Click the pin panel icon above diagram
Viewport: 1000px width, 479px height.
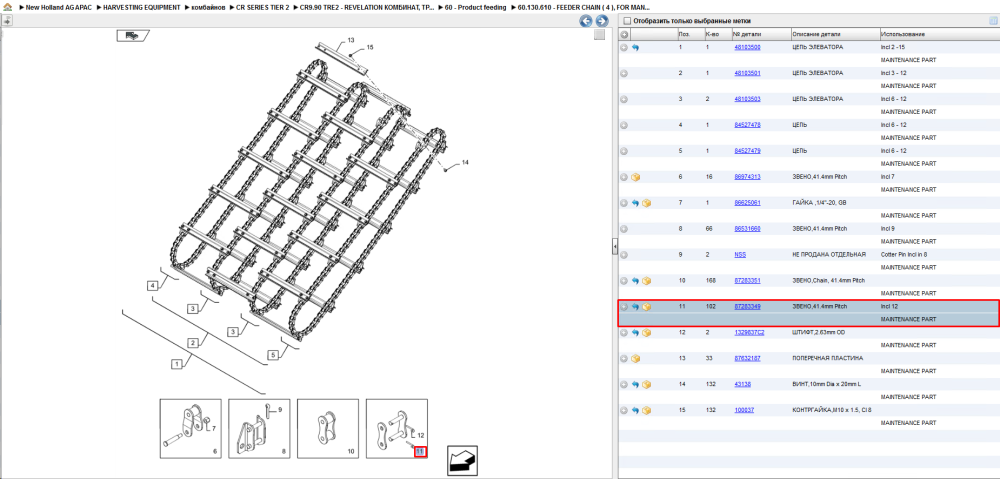[7, 21]
